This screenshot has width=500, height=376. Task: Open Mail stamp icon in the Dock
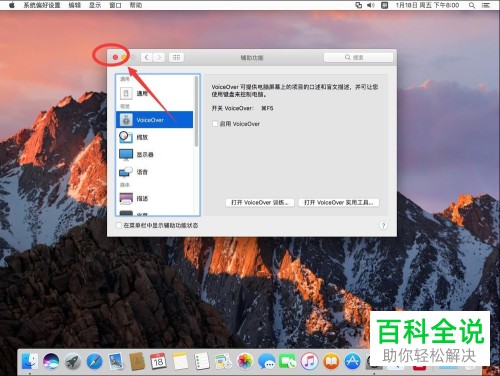coord(115,361)
